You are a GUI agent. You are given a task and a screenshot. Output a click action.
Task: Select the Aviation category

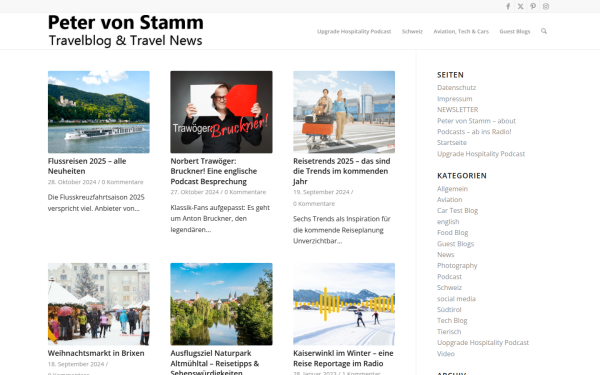450,199
